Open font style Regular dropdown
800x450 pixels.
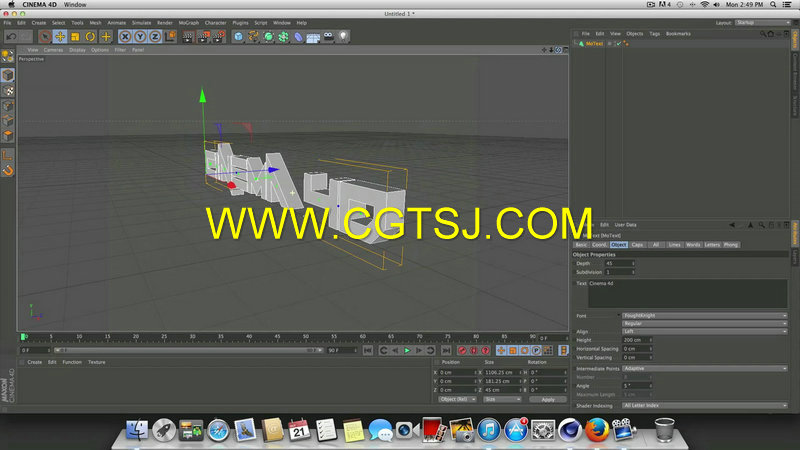pyautogui.click(x=705, y=323)
